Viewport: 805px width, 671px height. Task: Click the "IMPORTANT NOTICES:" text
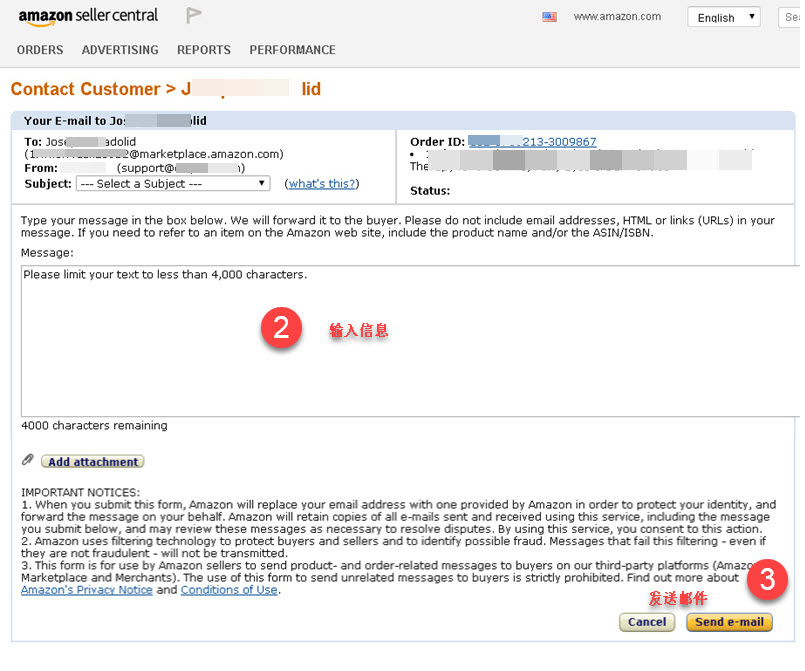pos(81,492)
